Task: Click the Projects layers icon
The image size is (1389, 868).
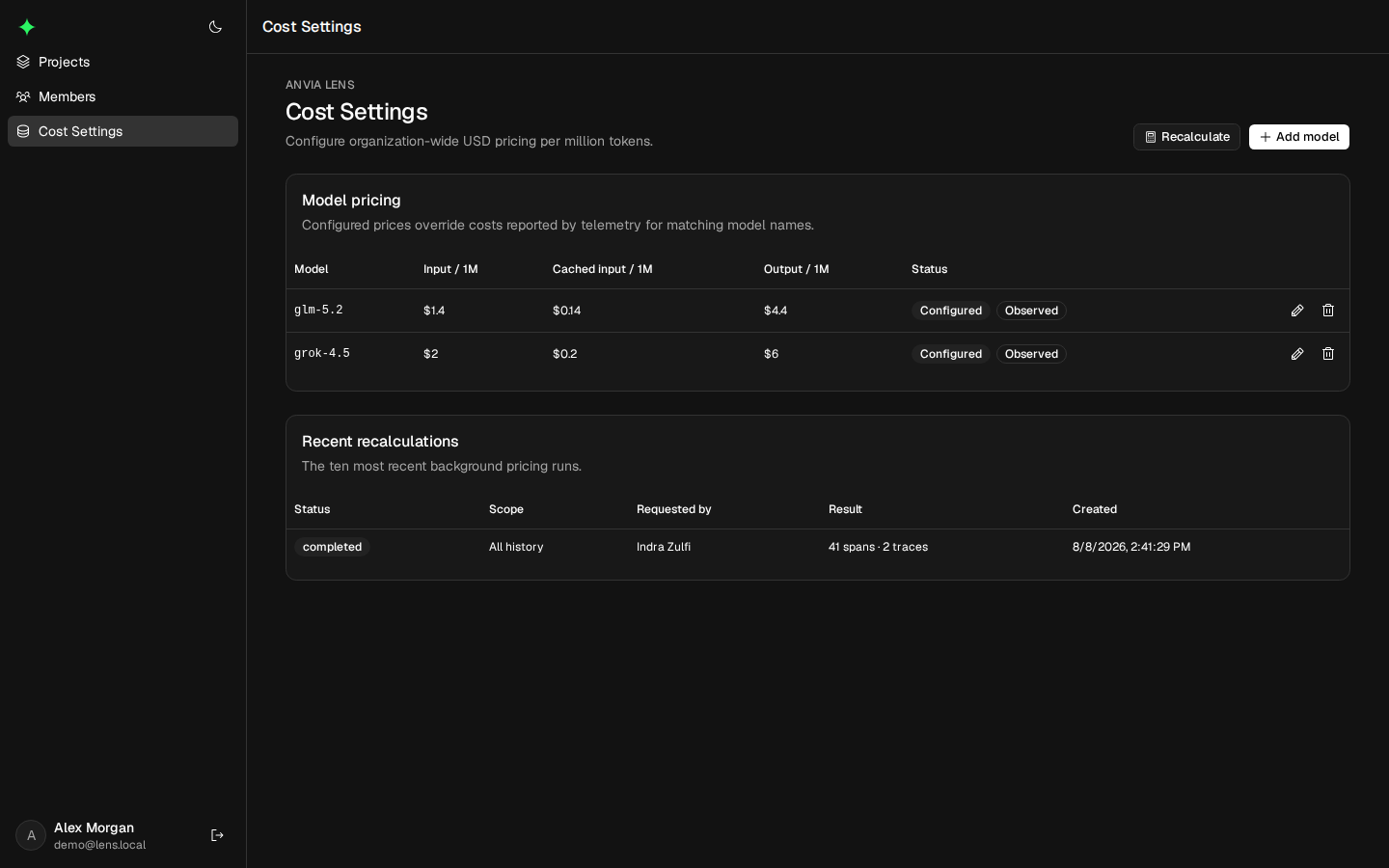Action: (x=23, y=62)
